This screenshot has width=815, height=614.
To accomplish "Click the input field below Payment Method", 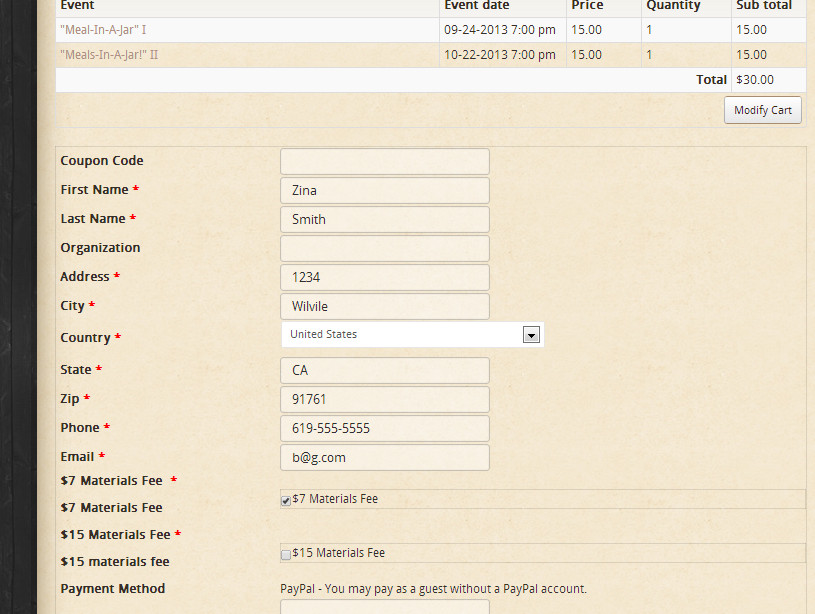I will [385, 607].
